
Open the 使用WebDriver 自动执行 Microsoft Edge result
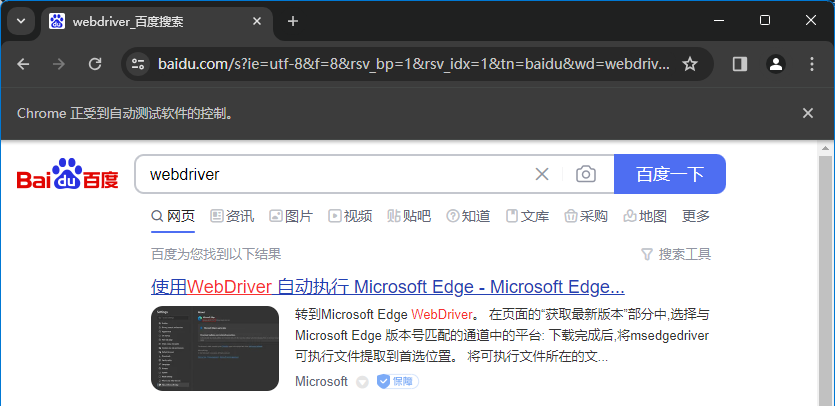388,287
